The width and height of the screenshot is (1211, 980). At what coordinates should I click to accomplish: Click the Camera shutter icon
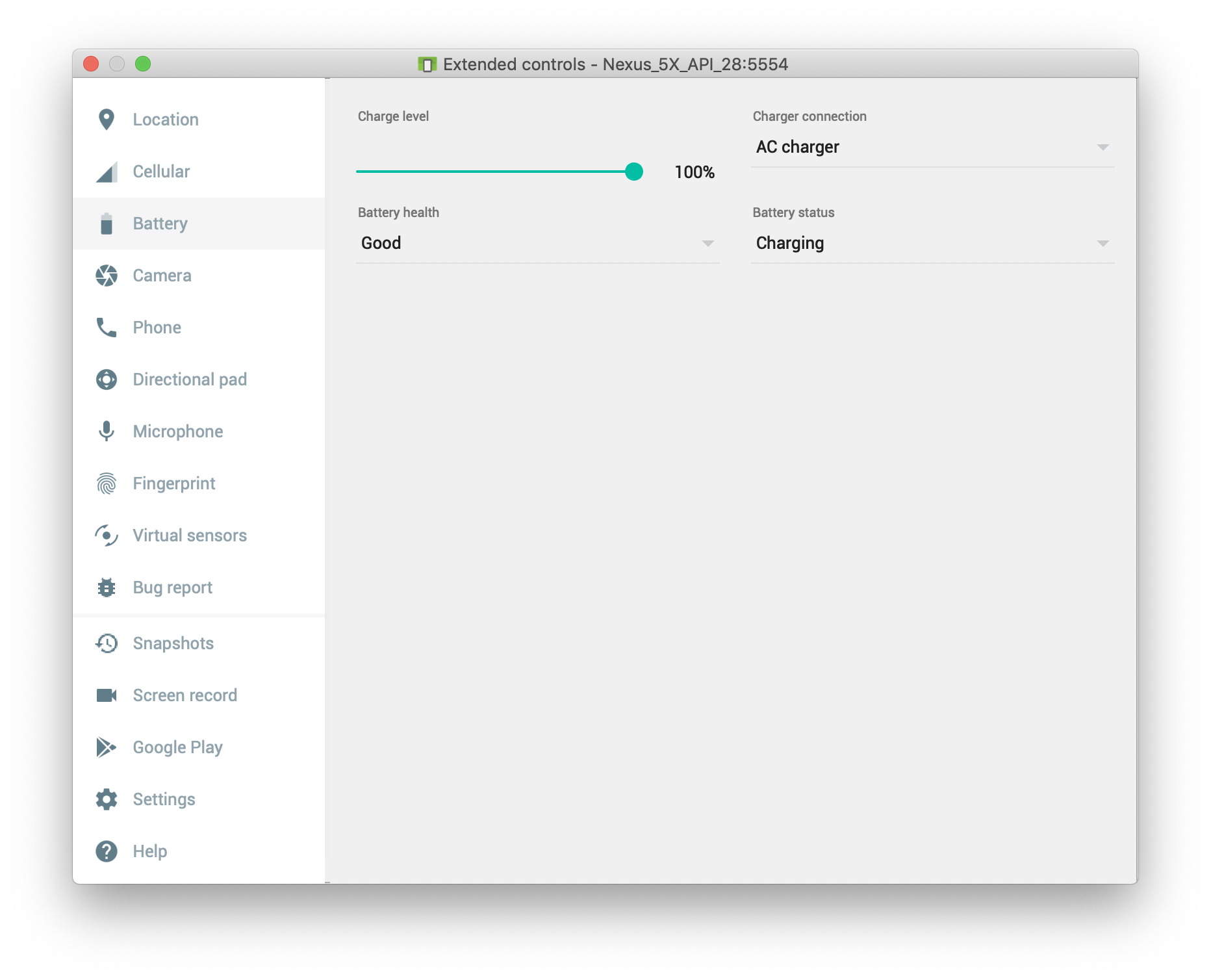coord(107,276)
